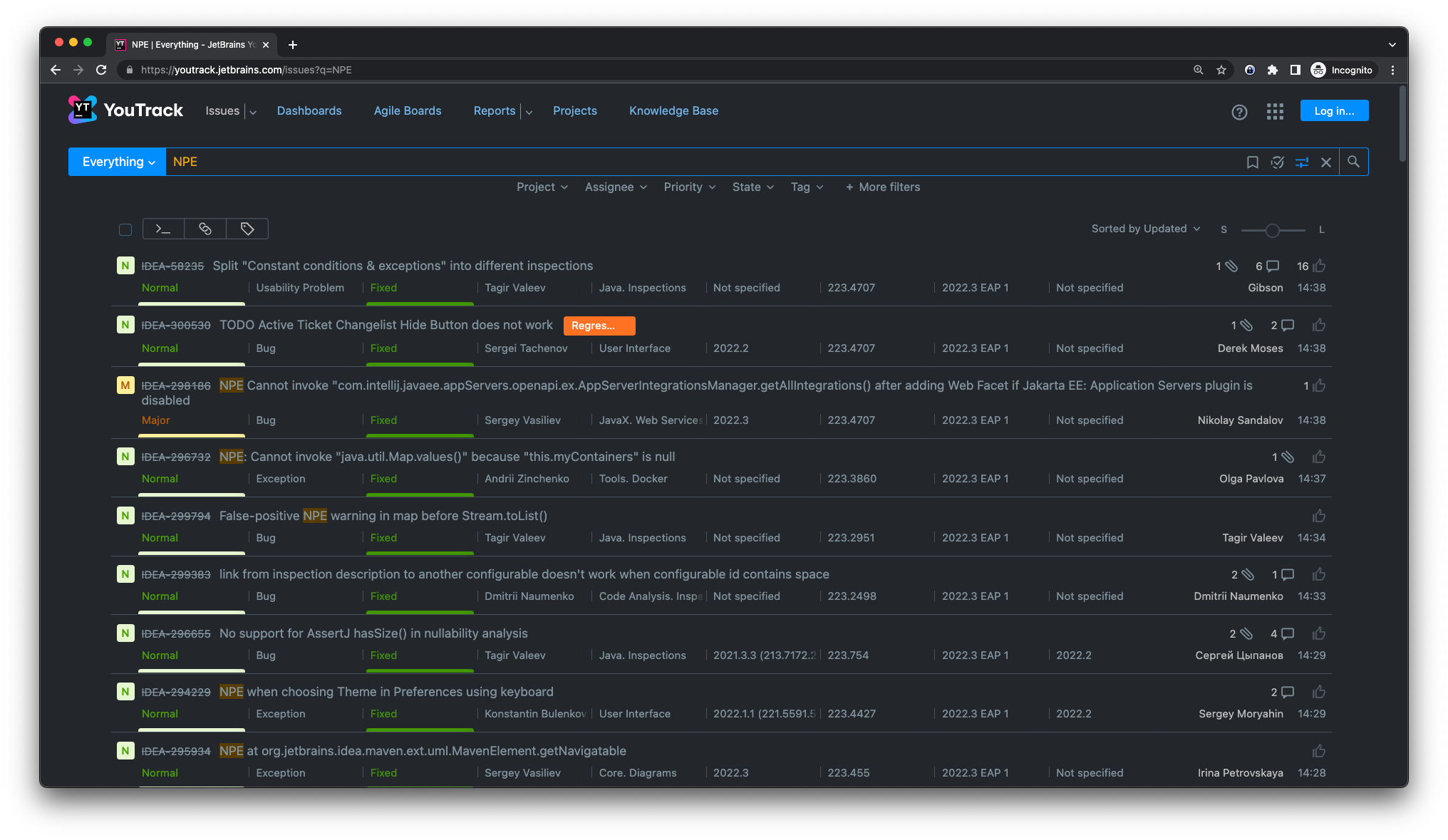Open Agile Boards in the navigation
The height and width of the screenshot is (840, 1448).
408,111
